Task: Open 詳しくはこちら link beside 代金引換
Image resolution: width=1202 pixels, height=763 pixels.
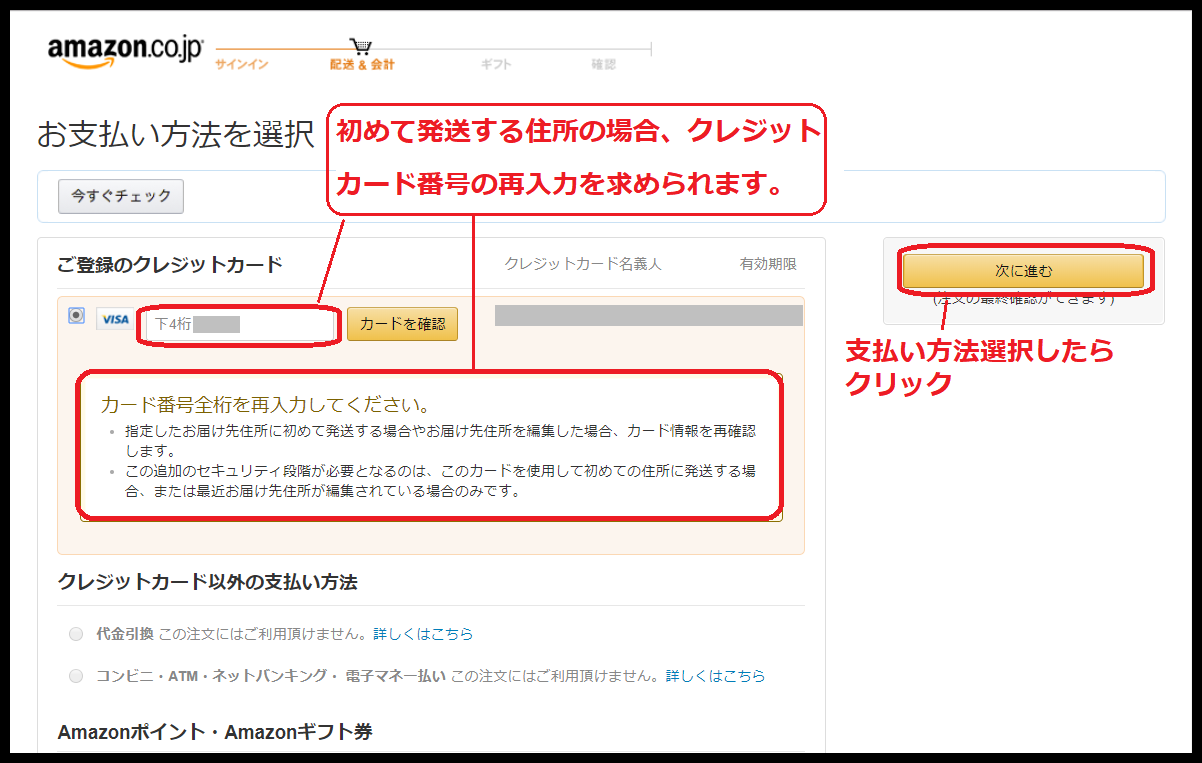Action: (x=423, y=634)
